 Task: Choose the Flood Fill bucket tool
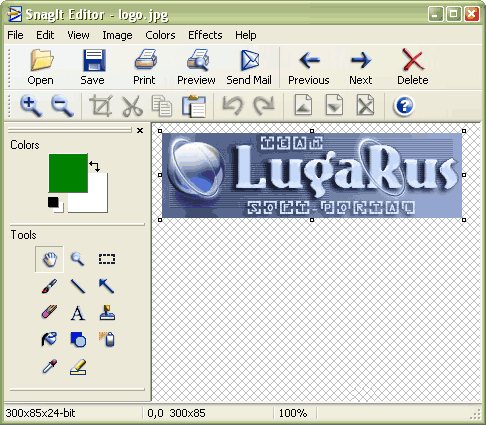49,339
